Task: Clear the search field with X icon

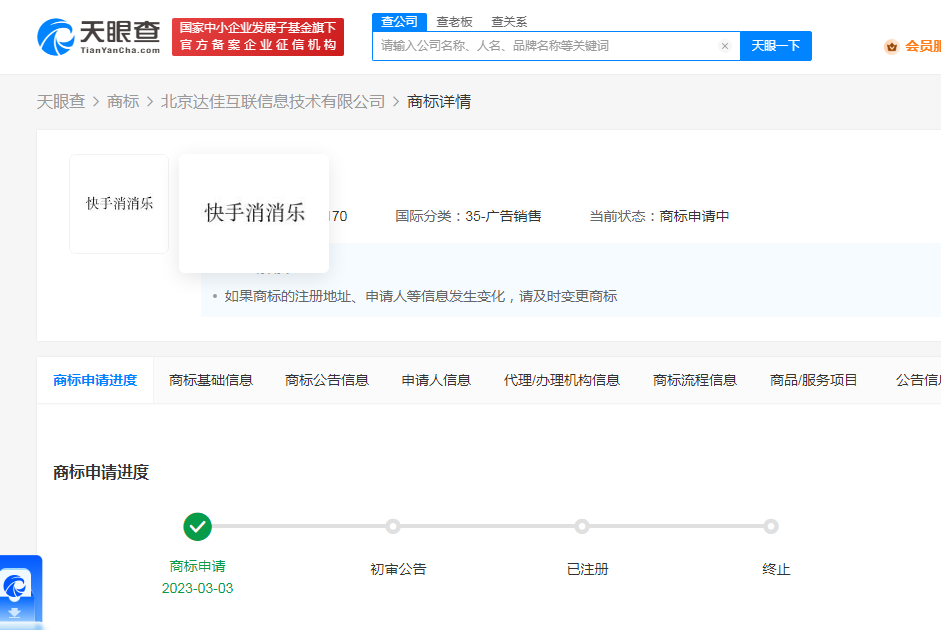Action: click(x=725, y=46)
